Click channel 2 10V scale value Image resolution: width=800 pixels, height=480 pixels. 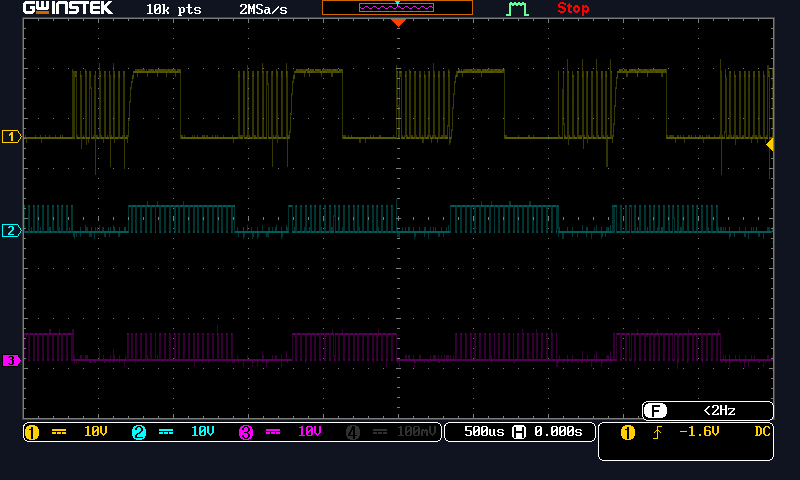click(203, 432)
